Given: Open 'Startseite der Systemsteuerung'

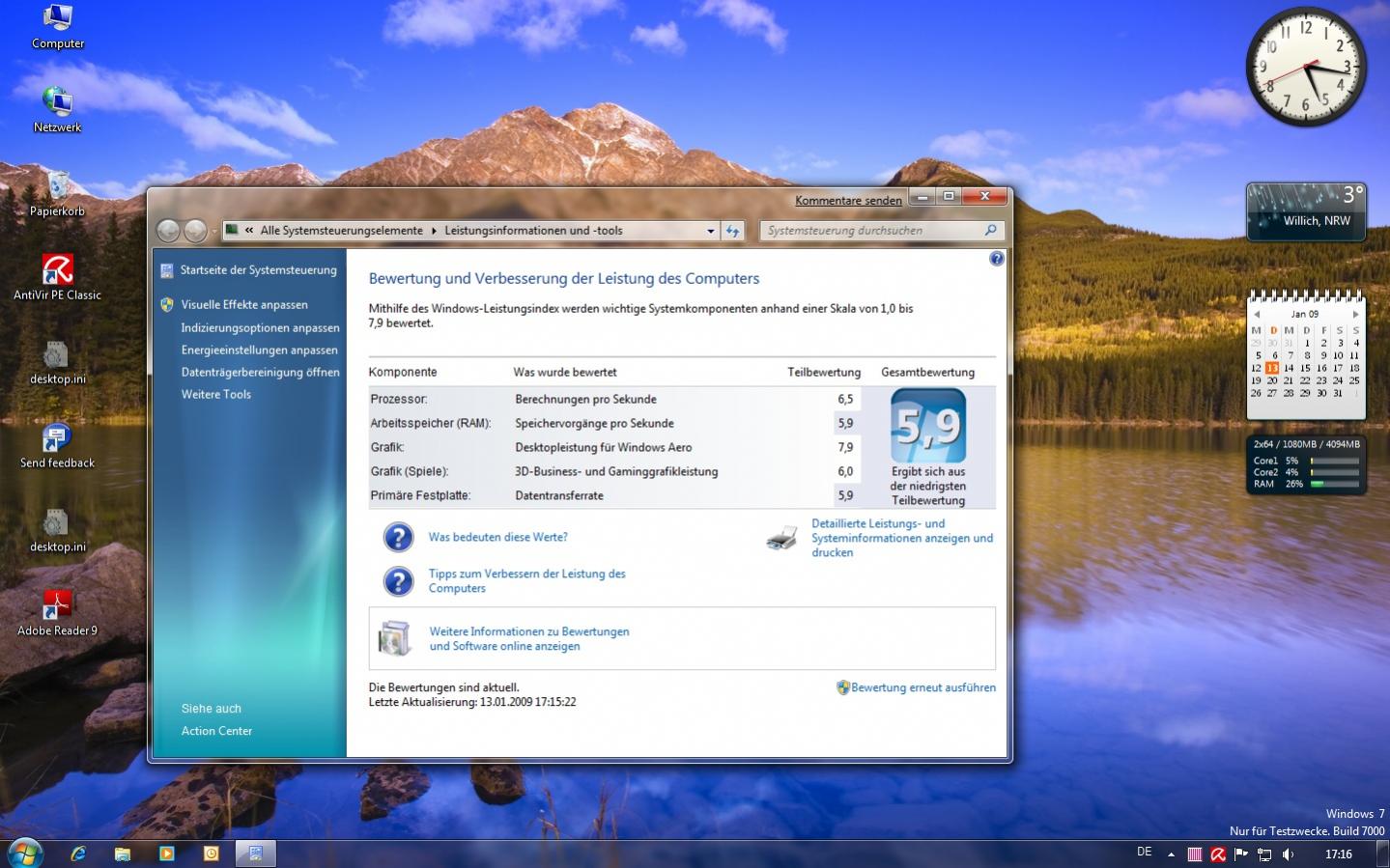Looking at the screenshot, I should [x=258, y=270].
